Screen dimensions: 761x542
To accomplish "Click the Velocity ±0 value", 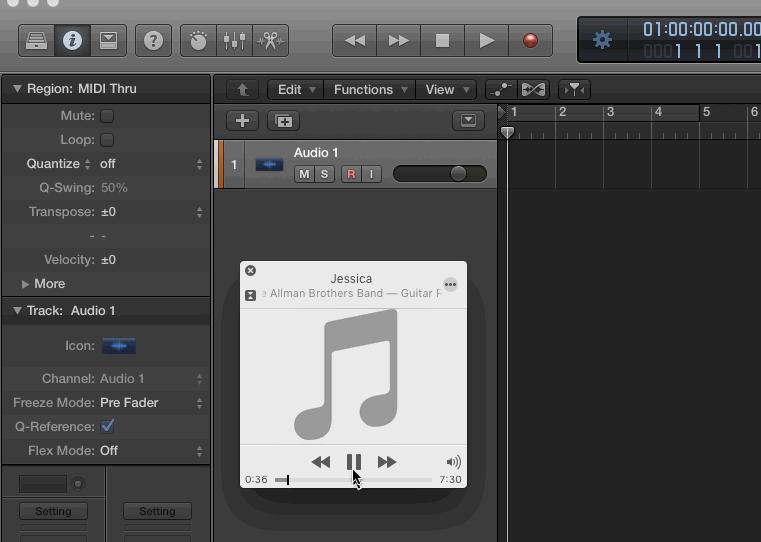I will [108, 260].
